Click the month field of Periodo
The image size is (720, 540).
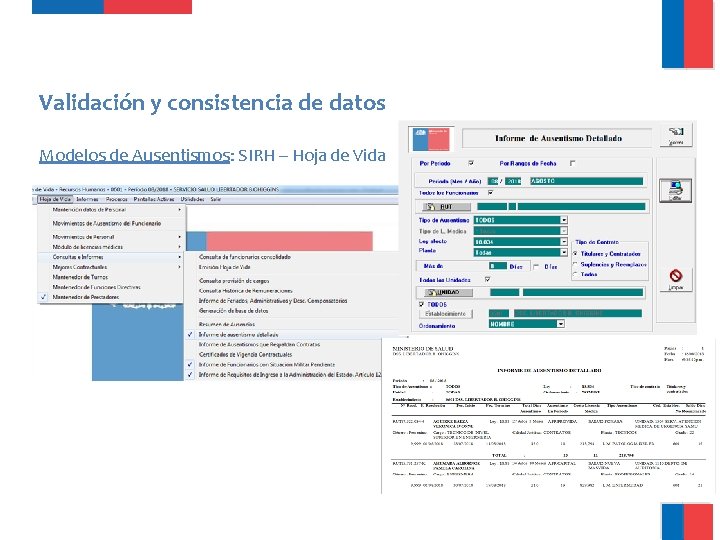tap(493, 181)
